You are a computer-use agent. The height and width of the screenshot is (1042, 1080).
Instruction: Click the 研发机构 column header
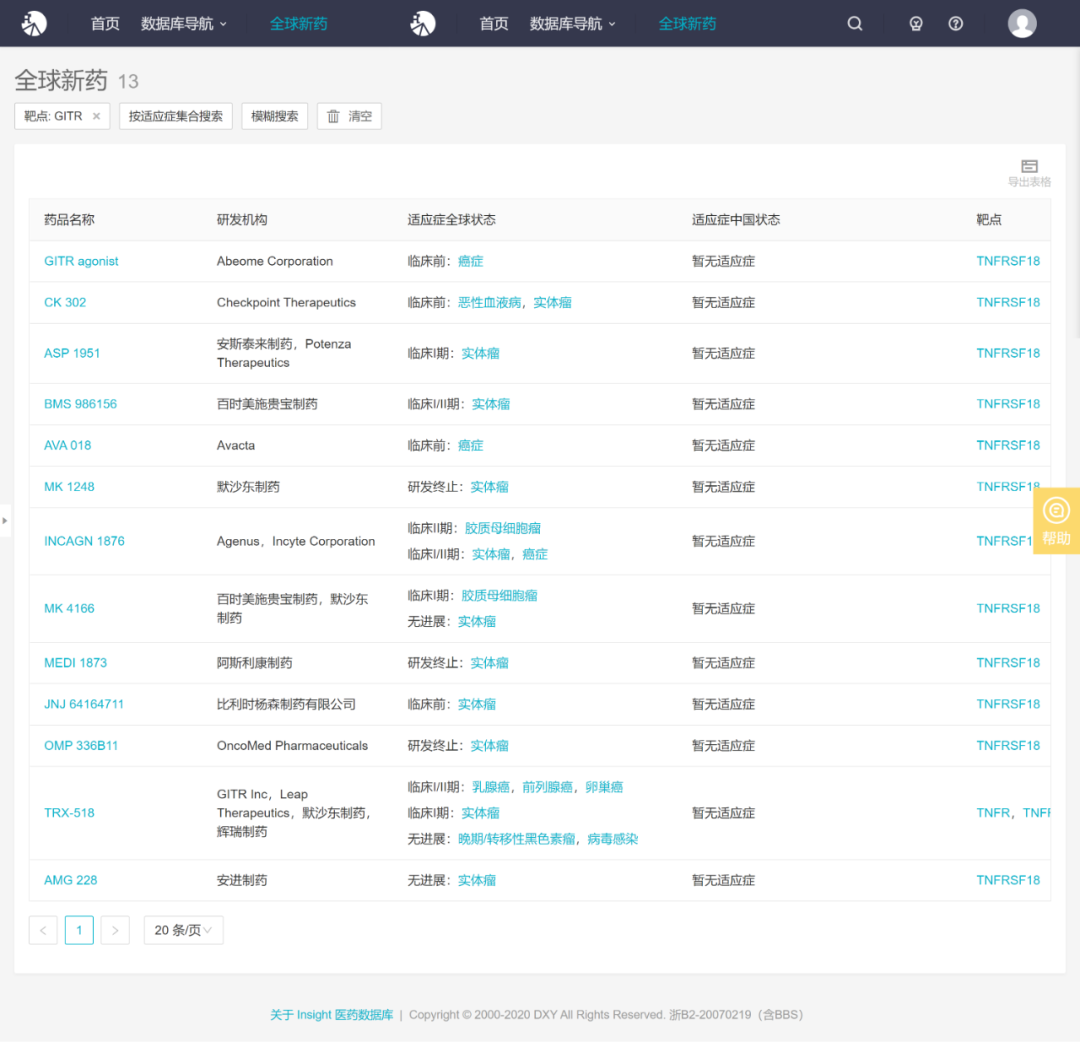242,220
